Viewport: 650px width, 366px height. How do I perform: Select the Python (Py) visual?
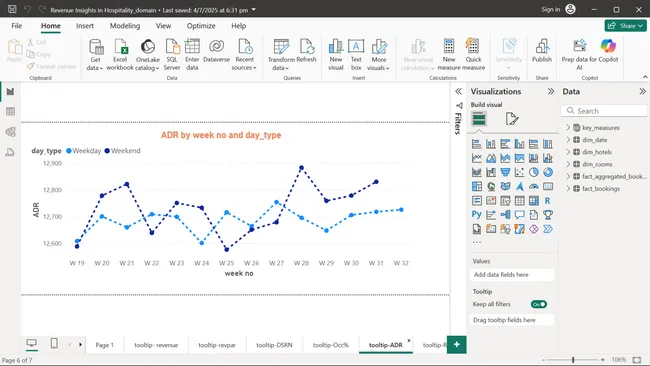click(477, 215)
